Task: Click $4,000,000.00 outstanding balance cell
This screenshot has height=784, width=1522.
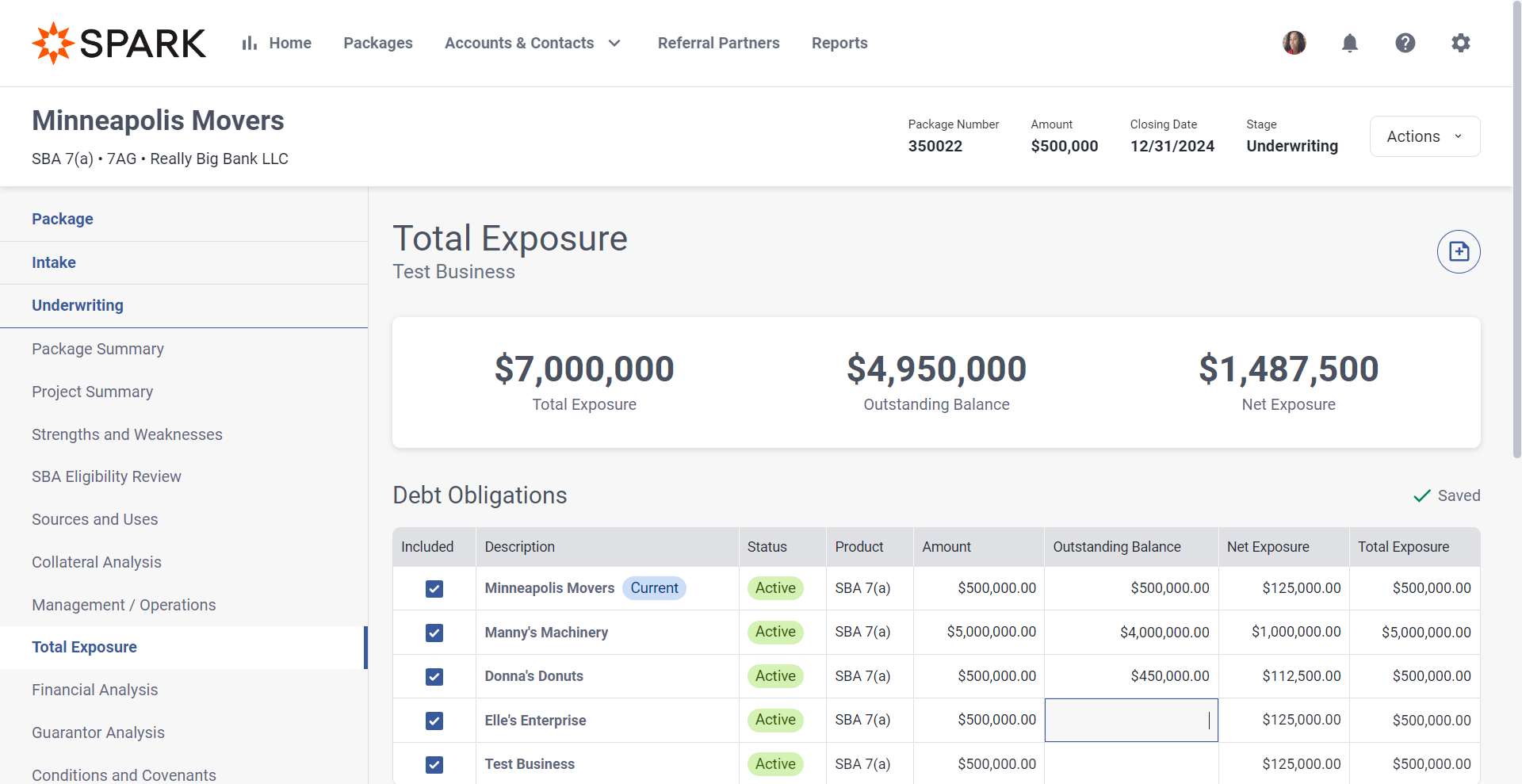Action: 1131,632
